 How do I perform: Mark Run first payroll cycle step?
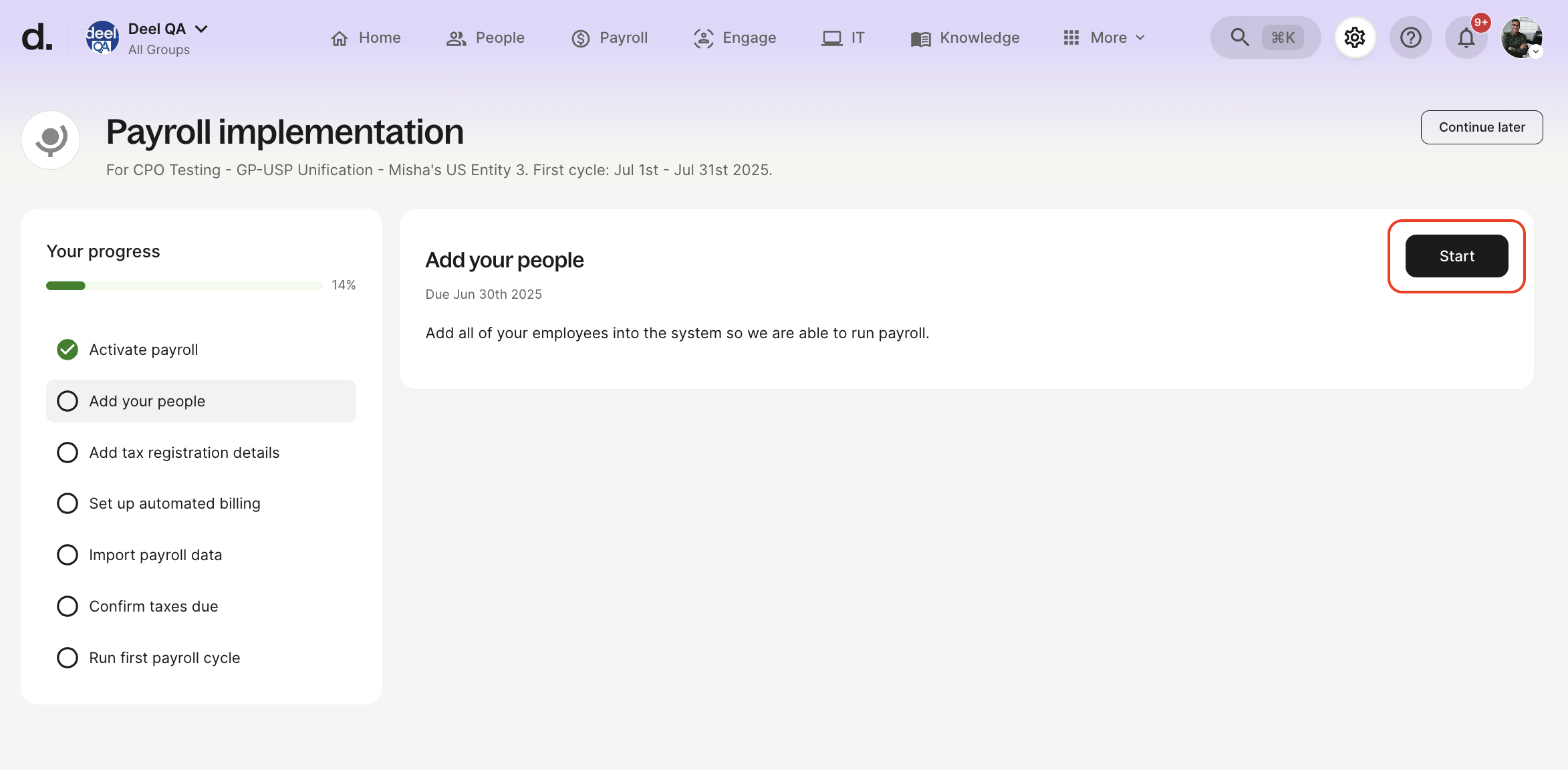tap(68, 657)
